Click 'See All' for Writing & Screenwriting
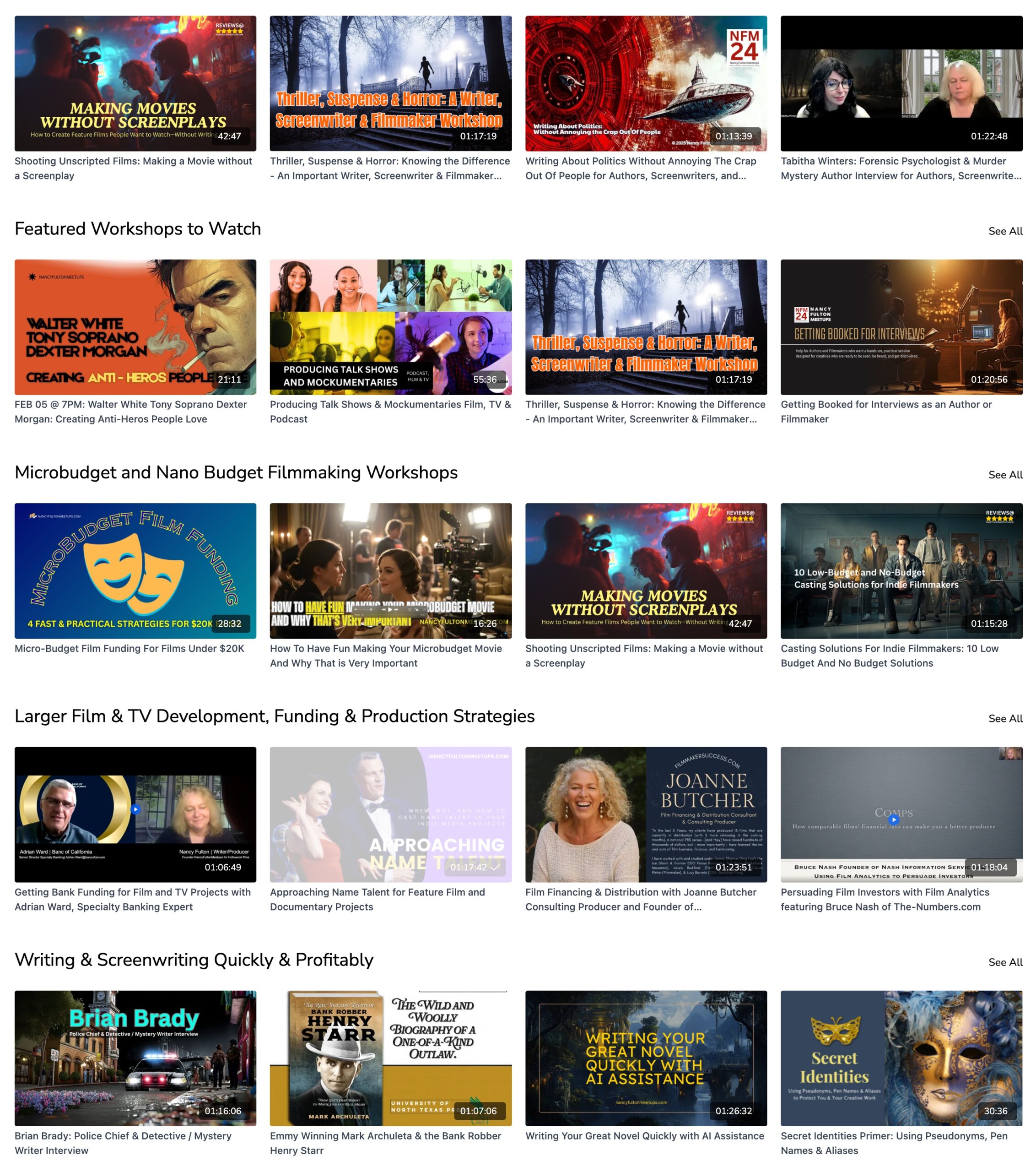Image resolution: width=1036 pixels, height=1172 pixels. [1004, 962]
